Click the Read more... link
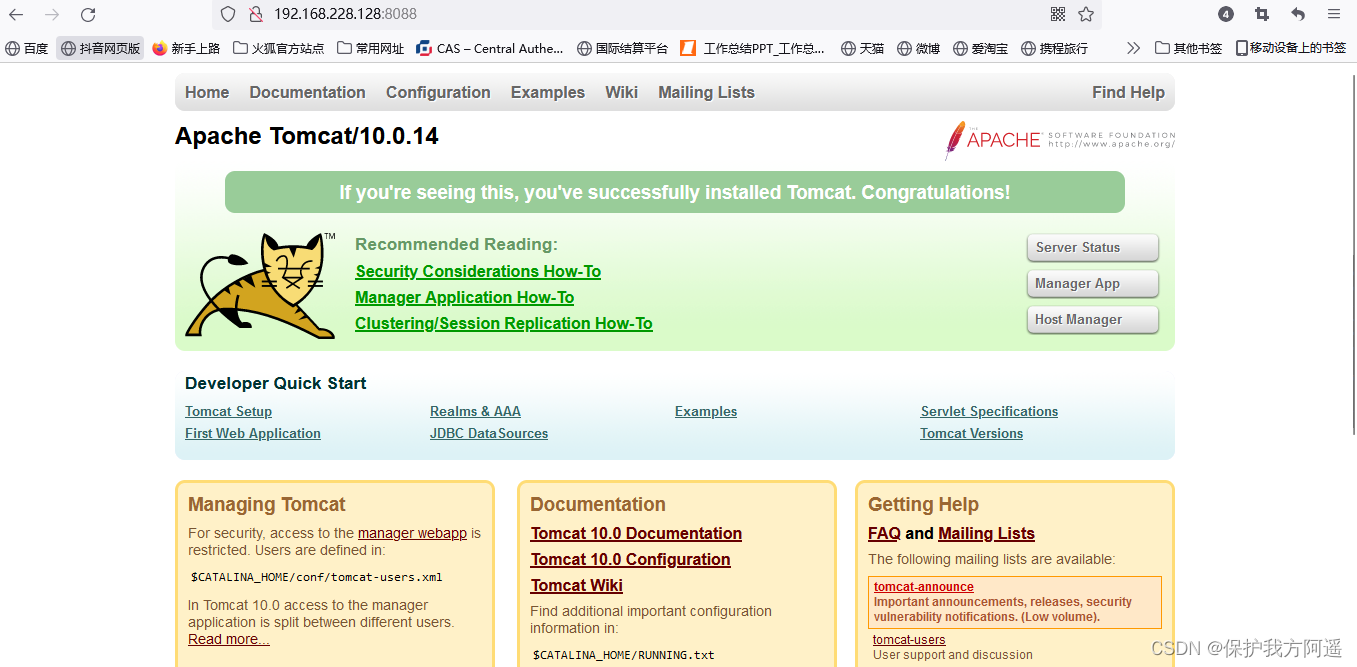Screen dimensions: 1357x667 pyautogui.click(x=229, y=639)
